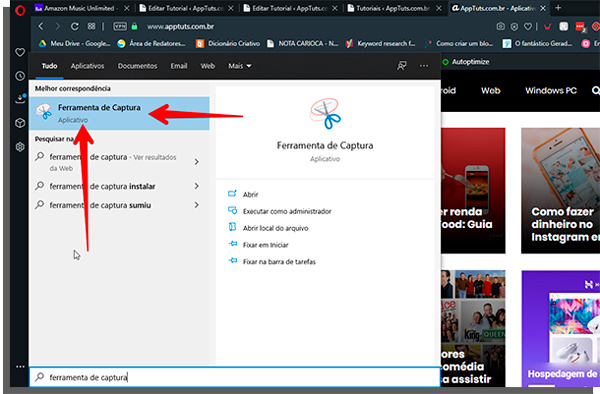This screenshot has width=600, height=394.
Task: Open the Web menu on AppTuts site
Action: click(491, 91)
